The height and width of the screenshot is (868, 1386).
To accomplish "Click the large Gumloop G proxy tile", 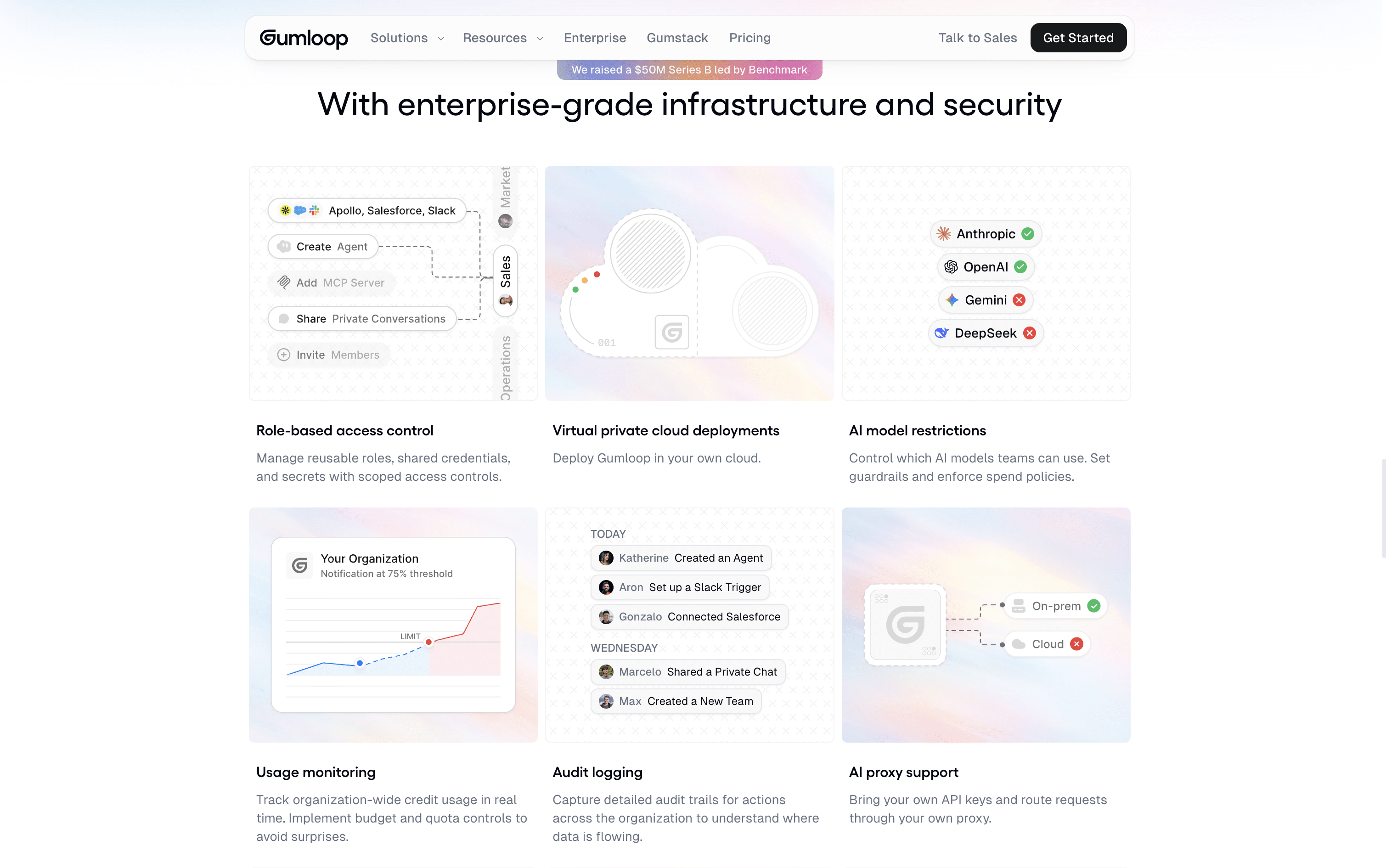I will click(x=905, y=625).
